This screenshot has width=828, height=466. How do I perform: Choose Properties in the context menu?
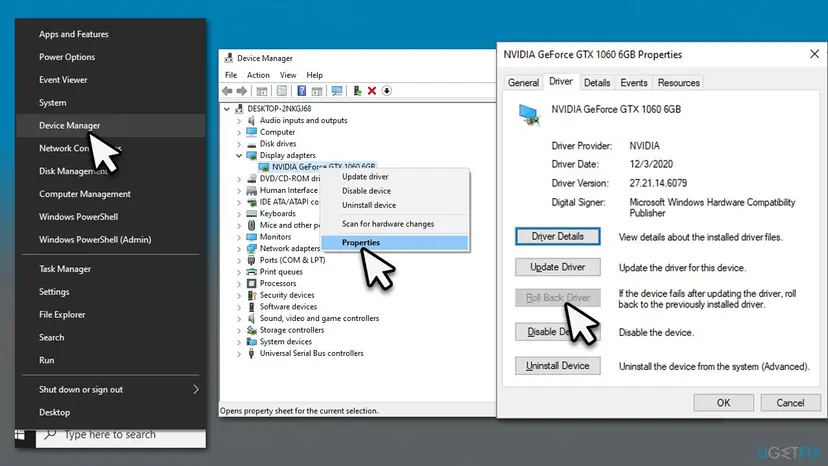[x=394, y=243]
